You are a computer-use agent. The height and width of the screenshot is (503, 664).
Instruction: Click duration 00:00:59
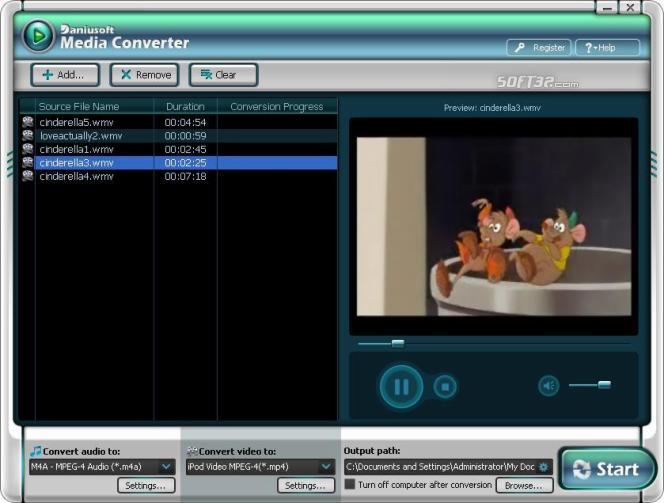[185, 136]
